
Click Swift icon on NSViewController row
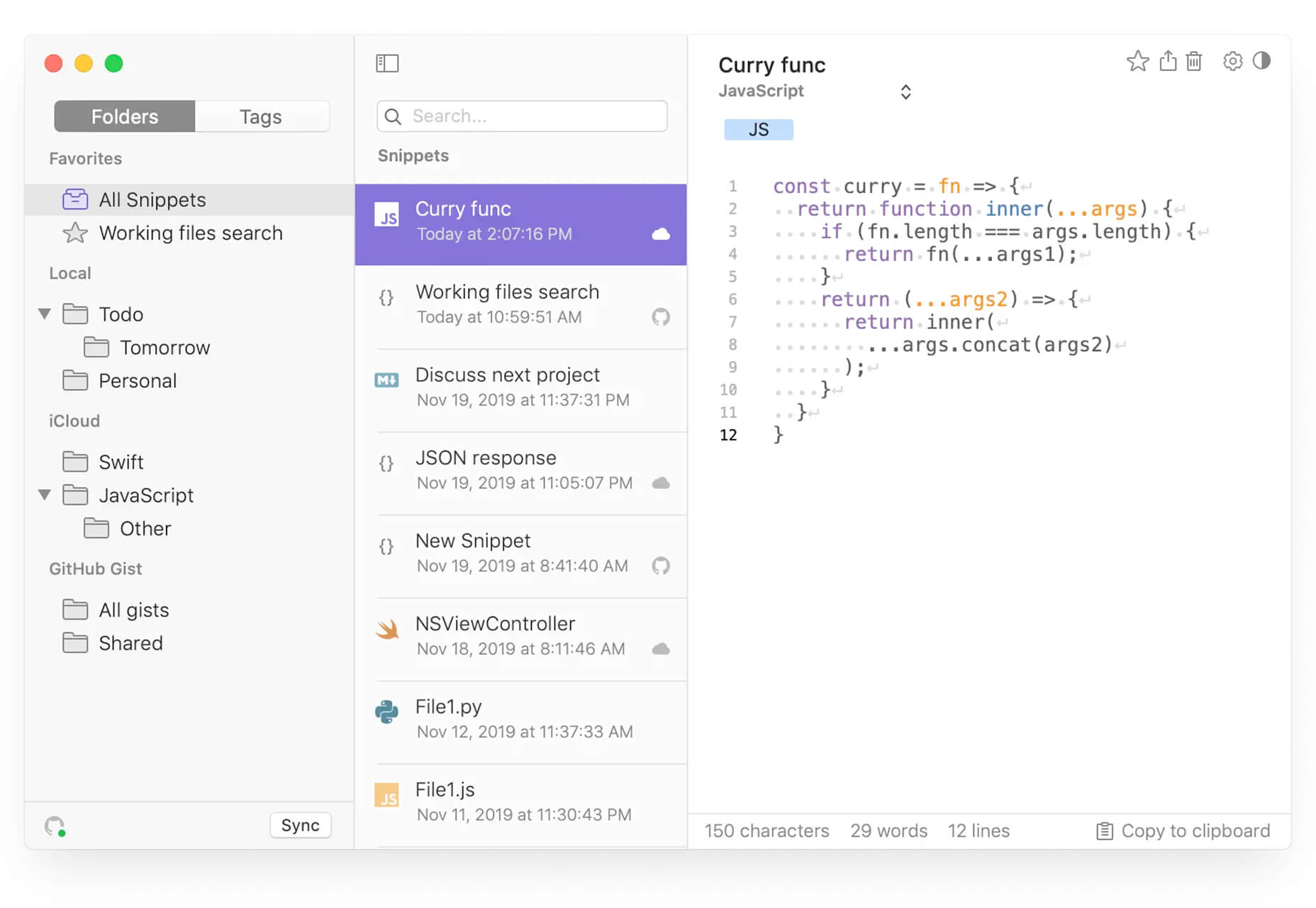387,629
